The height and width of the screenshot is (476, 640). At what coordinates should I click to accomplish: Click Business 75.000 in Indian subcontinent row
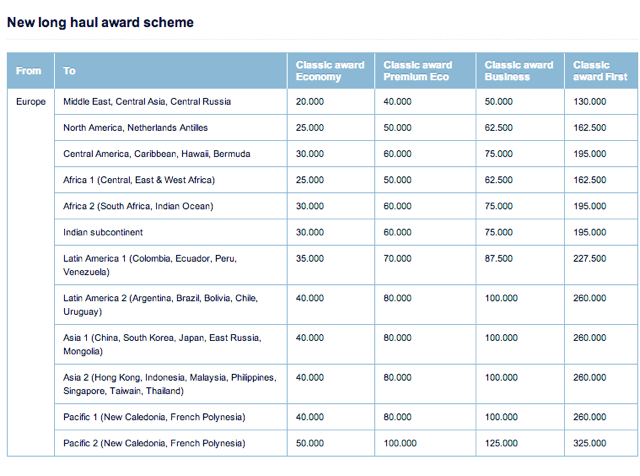pyautogui.click(x=499, y=232)
